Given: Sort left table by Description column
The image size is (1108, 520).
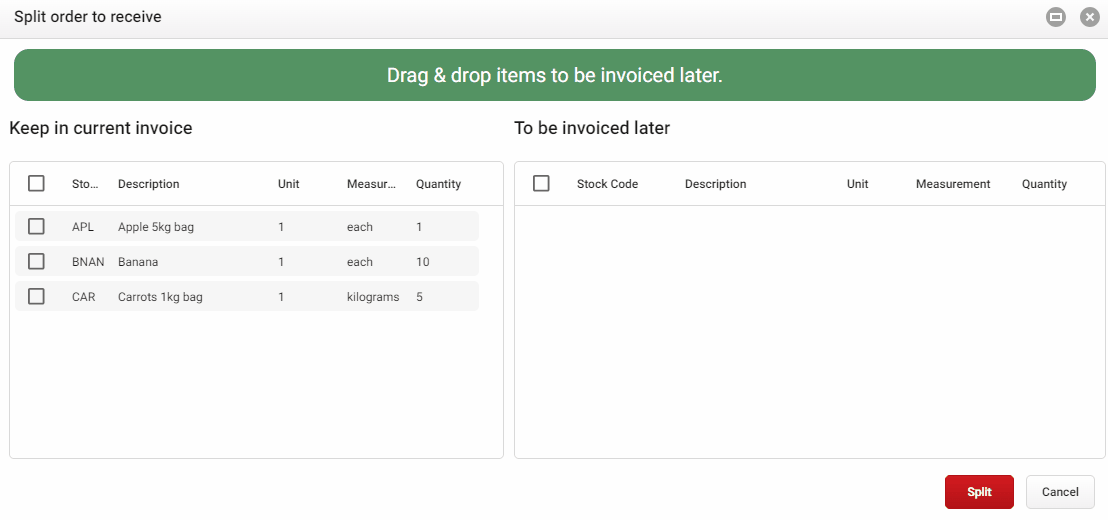Looking at the screenshot, I should pos(149,184).
